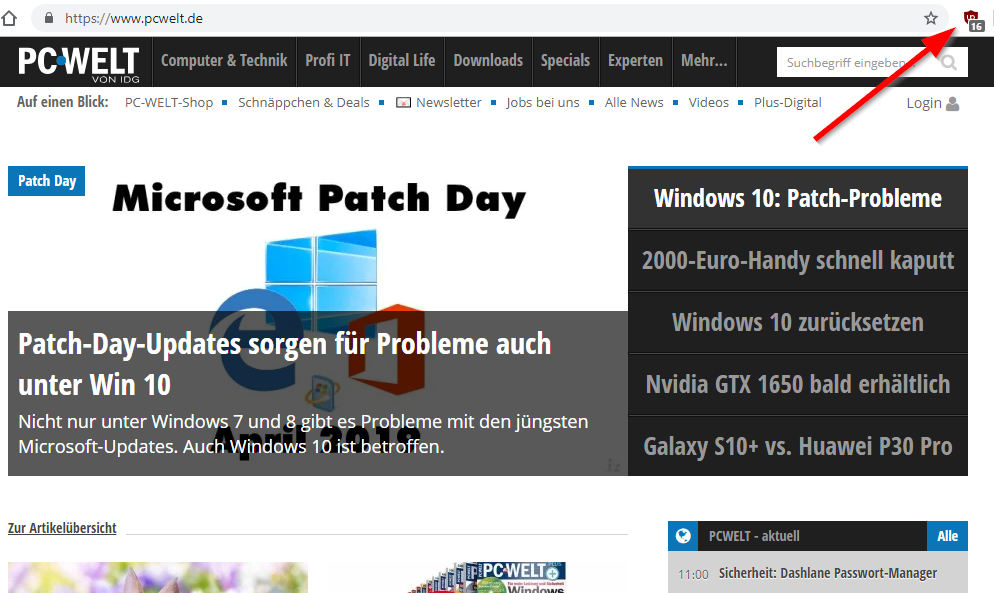Open the Downloads menu

488,61
